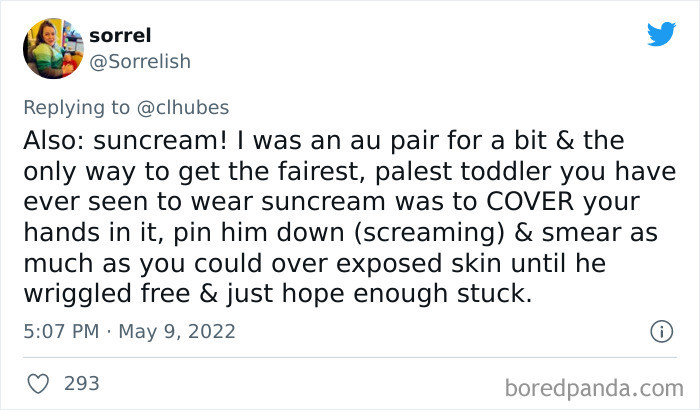Click the May 9, 2022 date
Screen dimensions: 700x410
pos(177,331)
